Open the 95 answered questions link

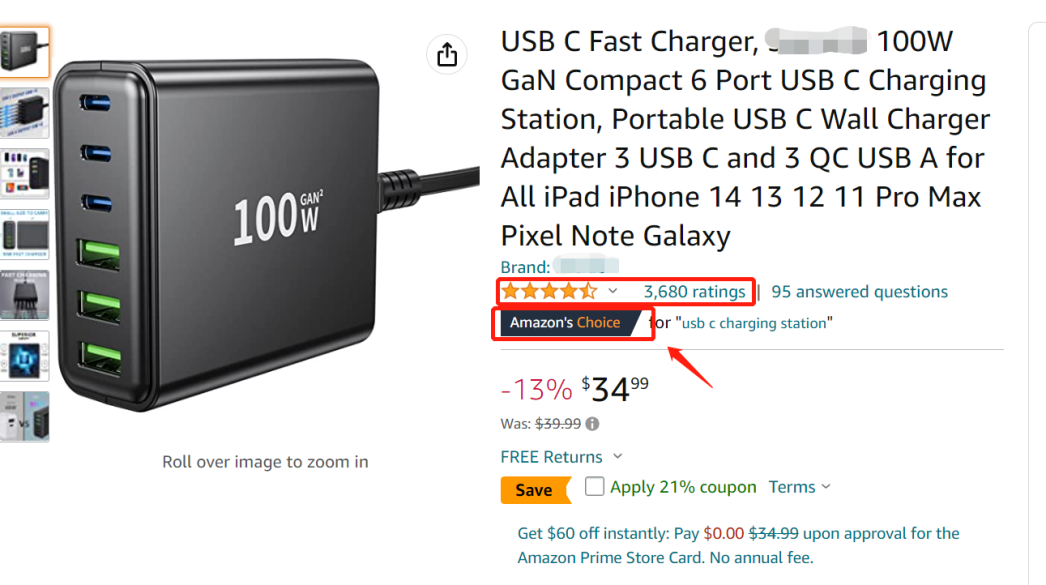[x=859, y=292]
